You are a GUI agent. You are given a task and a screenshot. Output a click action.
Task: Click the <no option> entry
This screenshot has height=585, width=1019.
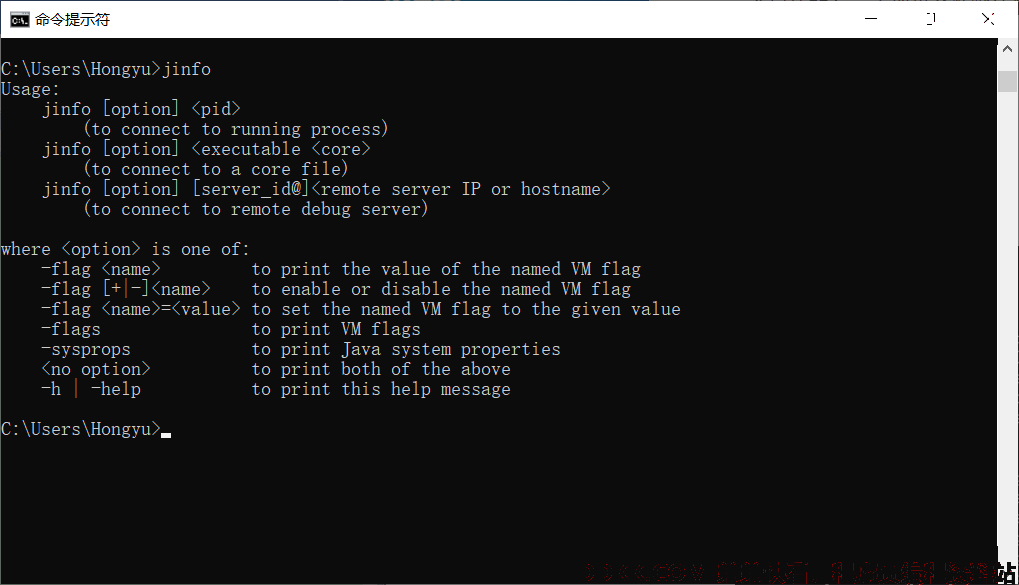tap(96, 369)
